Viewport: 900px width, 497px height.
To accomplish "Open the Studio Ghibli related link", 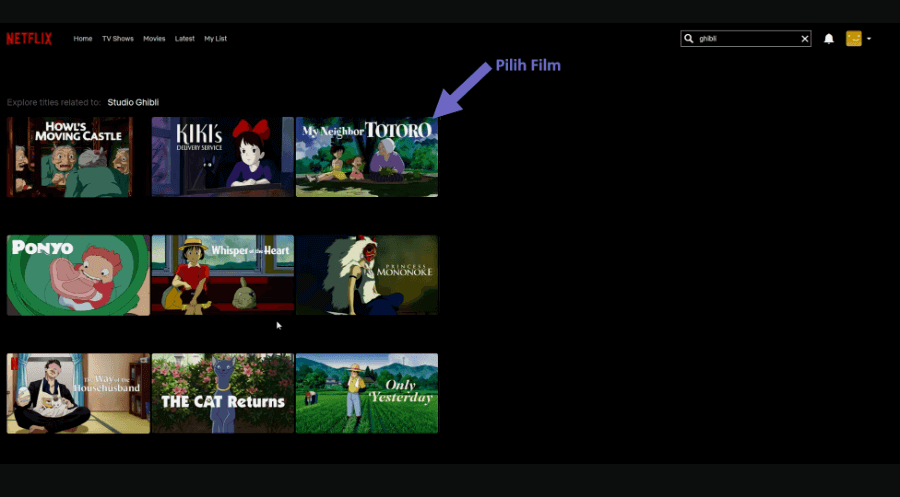I will [x=133, y=102].
